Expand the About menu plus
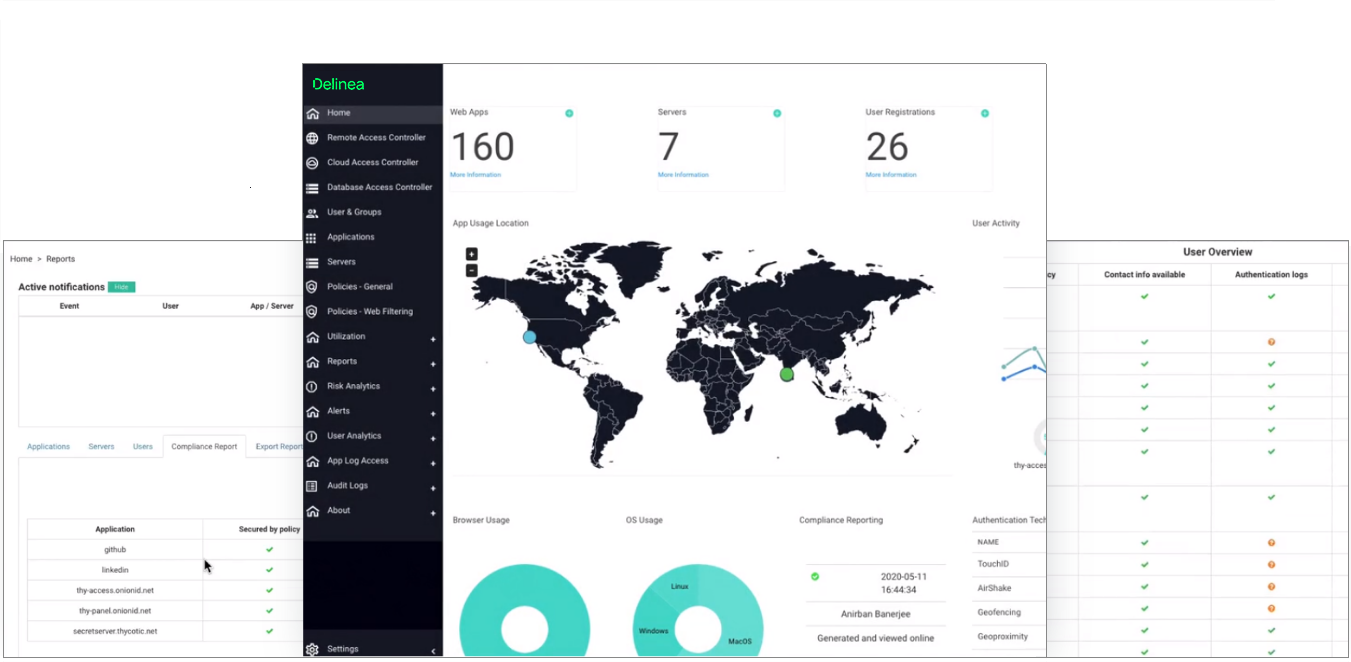1351x662 pixels. (x=433, y=514)
